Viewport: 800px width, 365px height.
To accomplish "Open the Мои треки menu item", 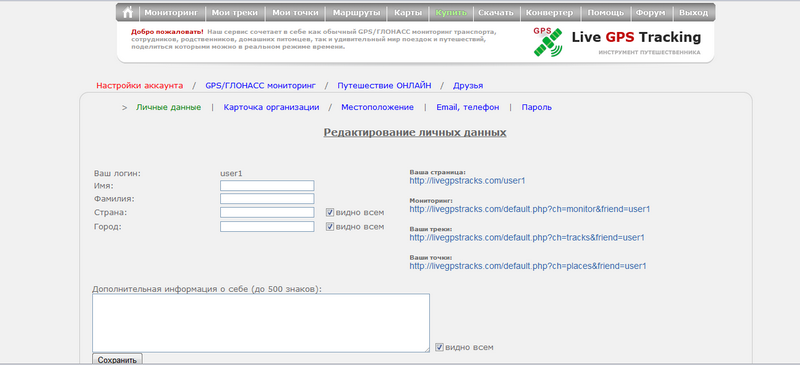I will pos(235,13).
